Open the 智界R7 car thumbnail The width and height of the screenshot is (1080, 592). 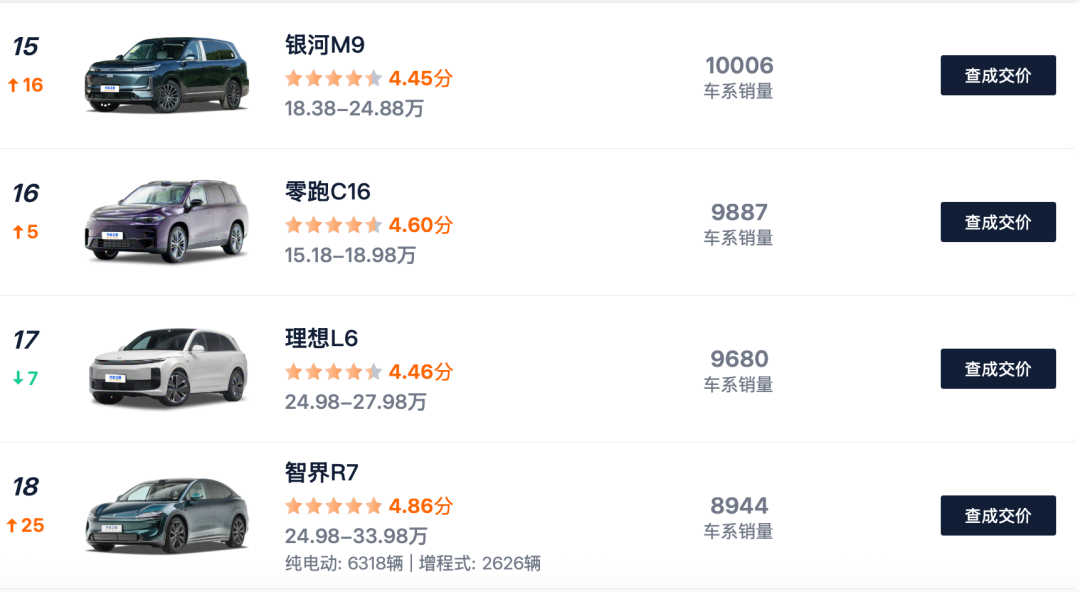166,515
